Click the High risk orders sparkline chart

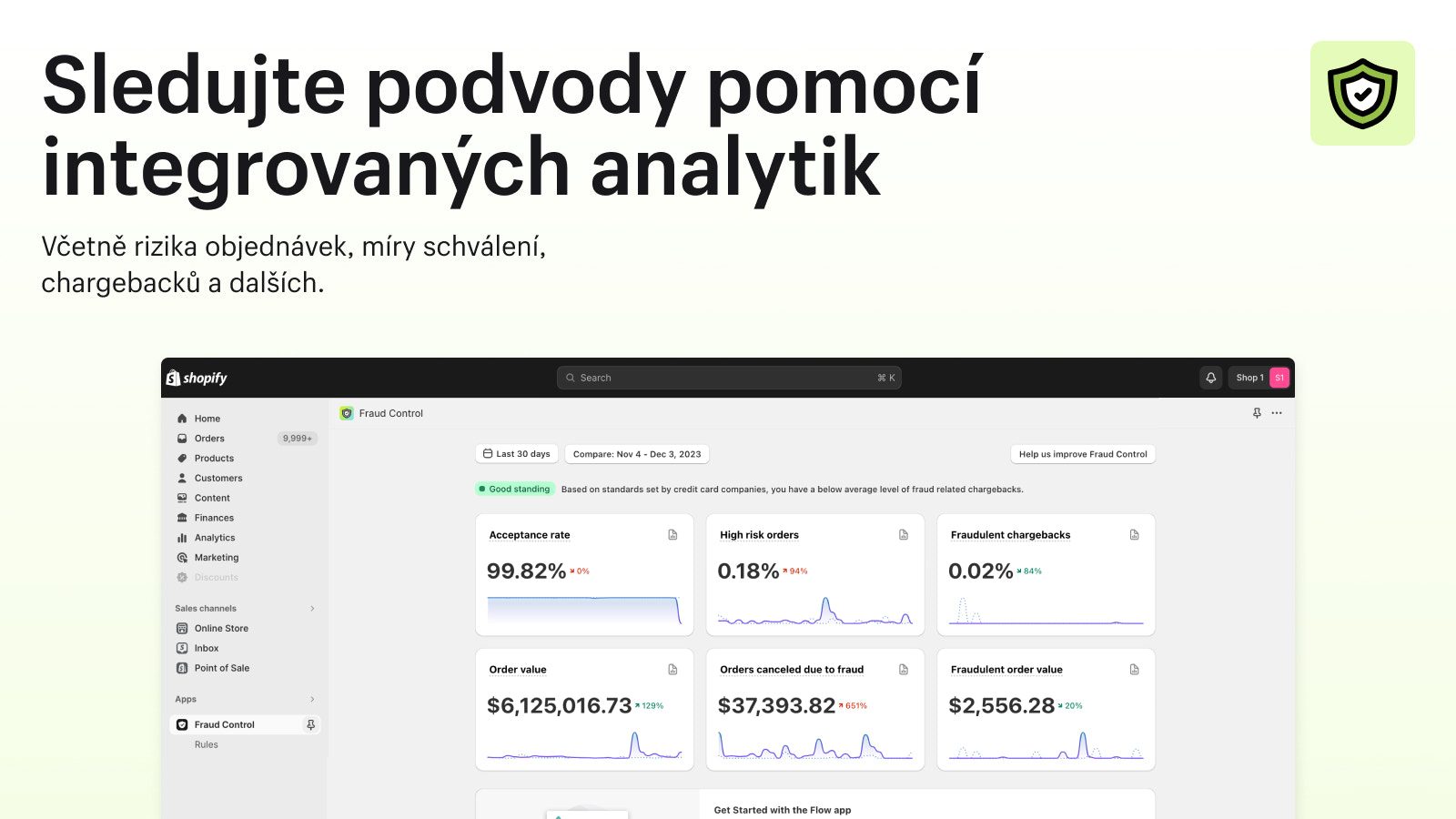(x=815, y=610)
